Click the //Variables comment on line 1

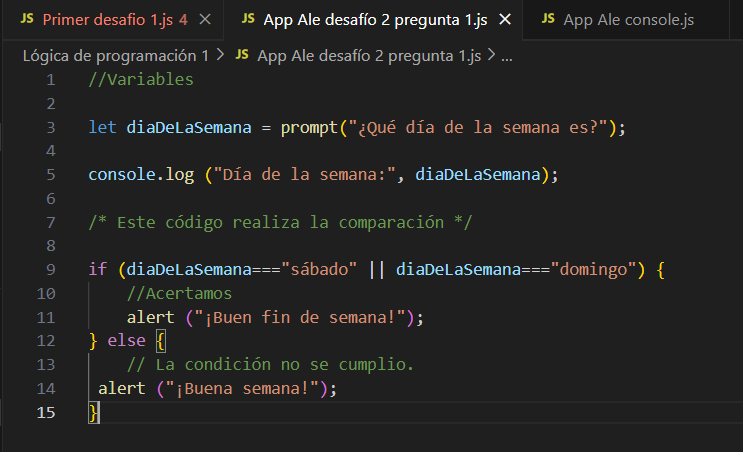[x=141, y=79]
